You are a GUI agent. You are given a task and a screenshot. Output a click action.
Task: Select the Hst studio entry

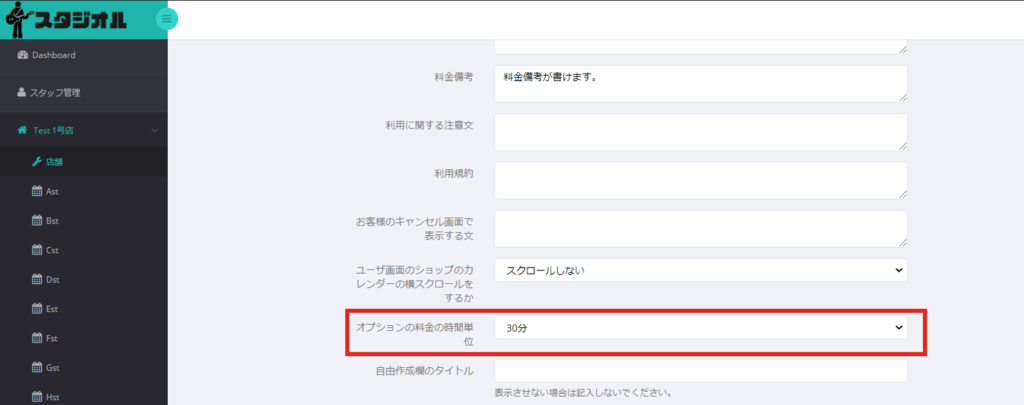pyautogui.click(x=52, y=397)
